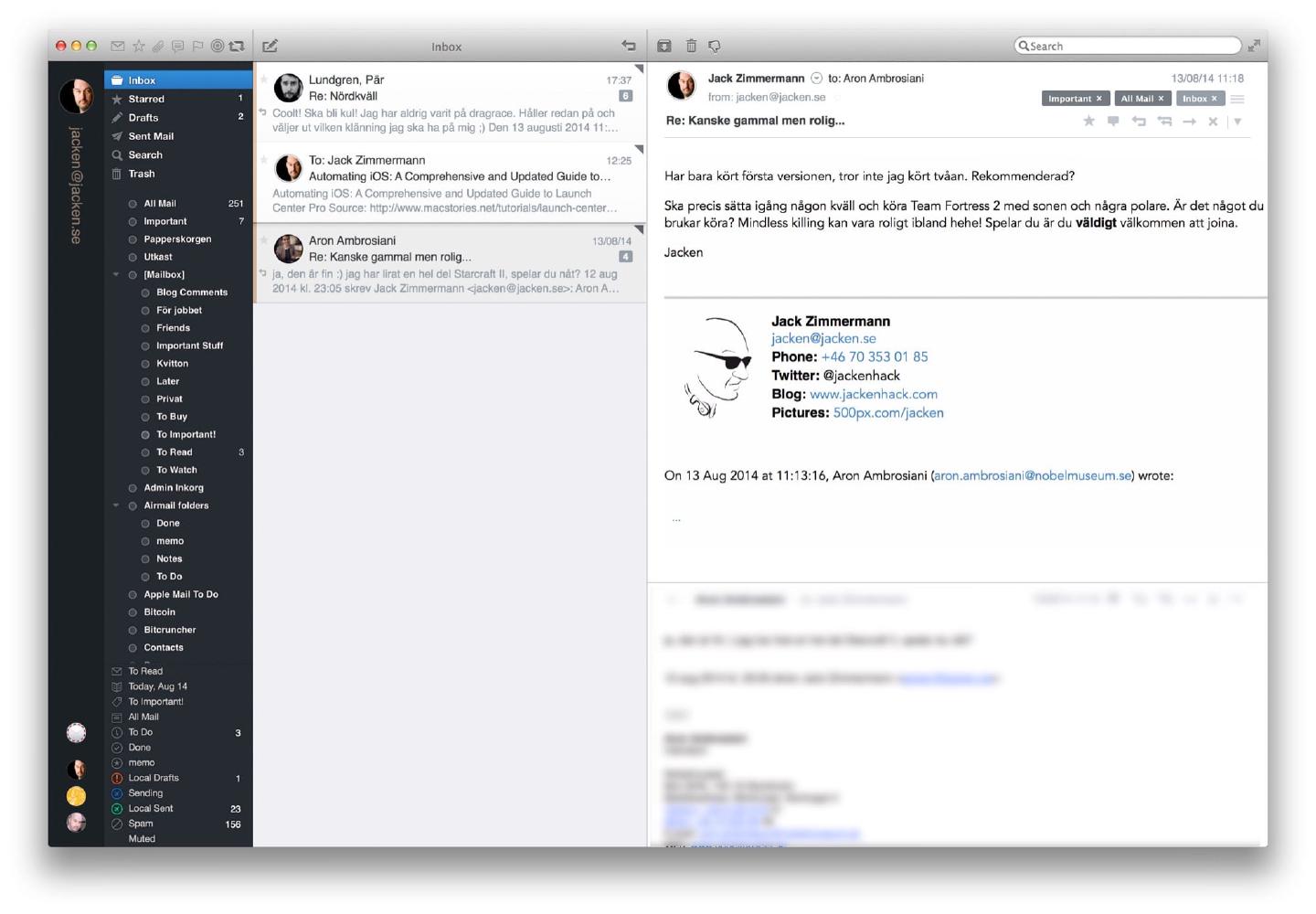Click the refresh/sync arrows icon

click(237, 46)
